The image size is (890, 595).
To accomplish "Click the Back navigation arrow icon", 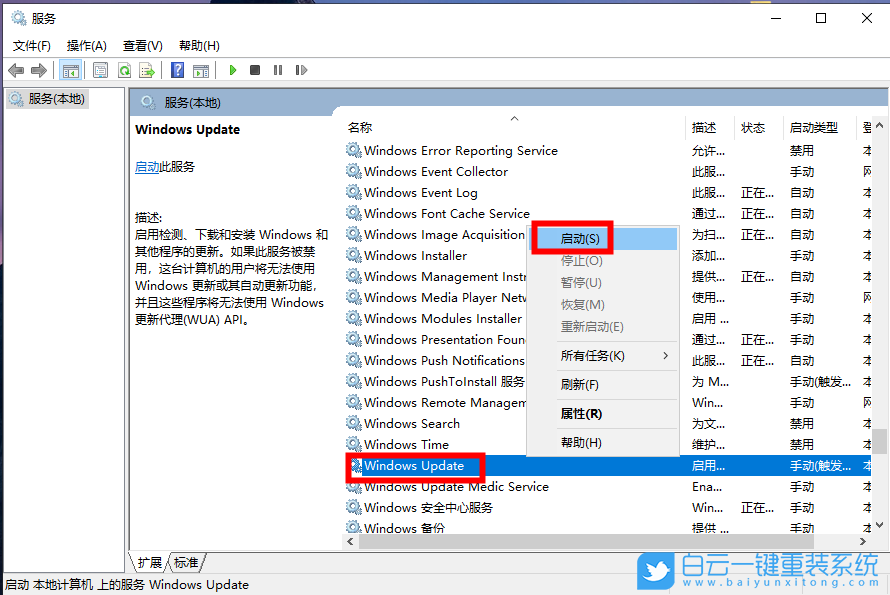I will tap(16, 70).
